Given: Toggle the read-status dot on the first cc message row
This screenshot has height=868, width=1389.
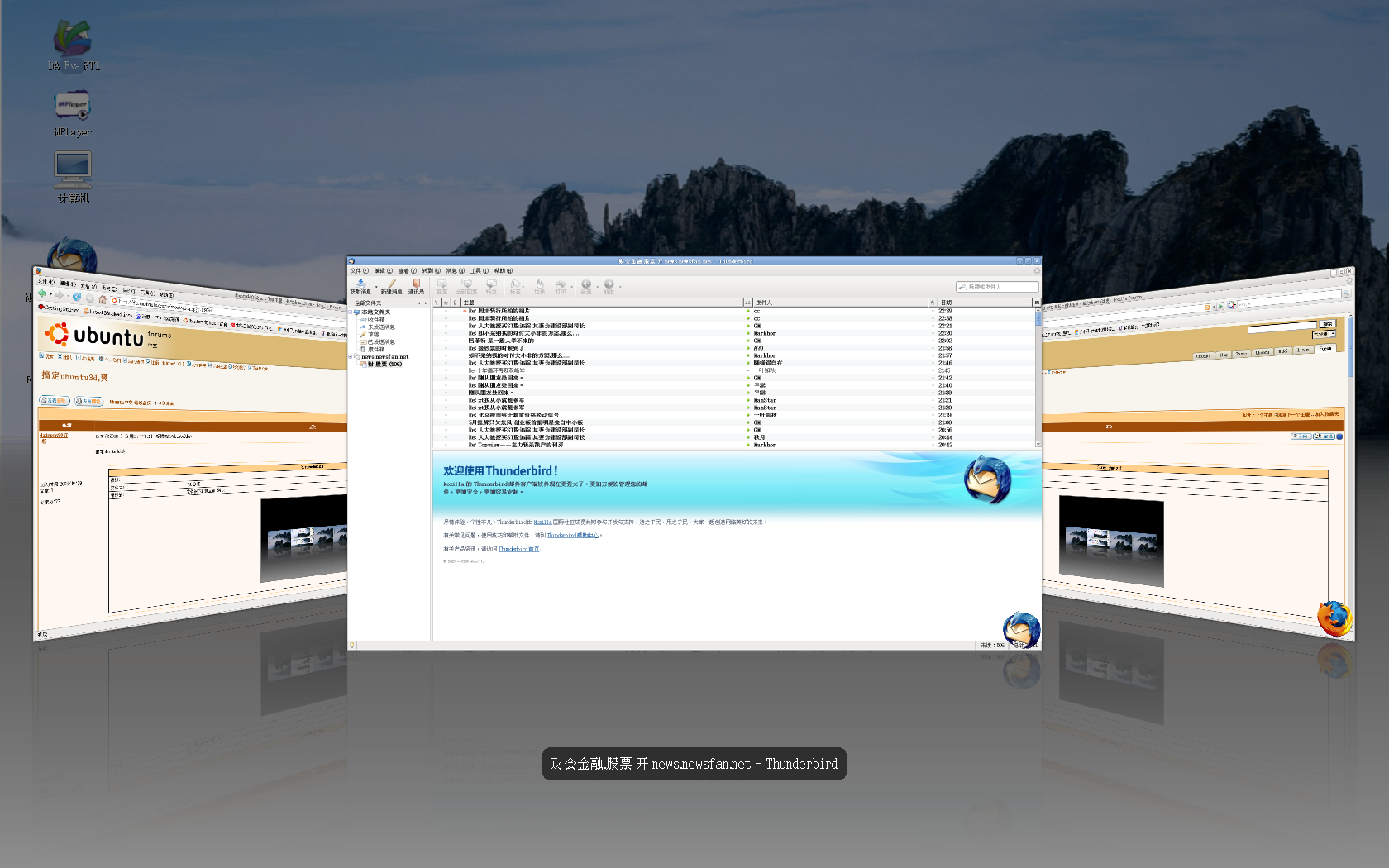Looking at the screenshot, I should [748, 311].
